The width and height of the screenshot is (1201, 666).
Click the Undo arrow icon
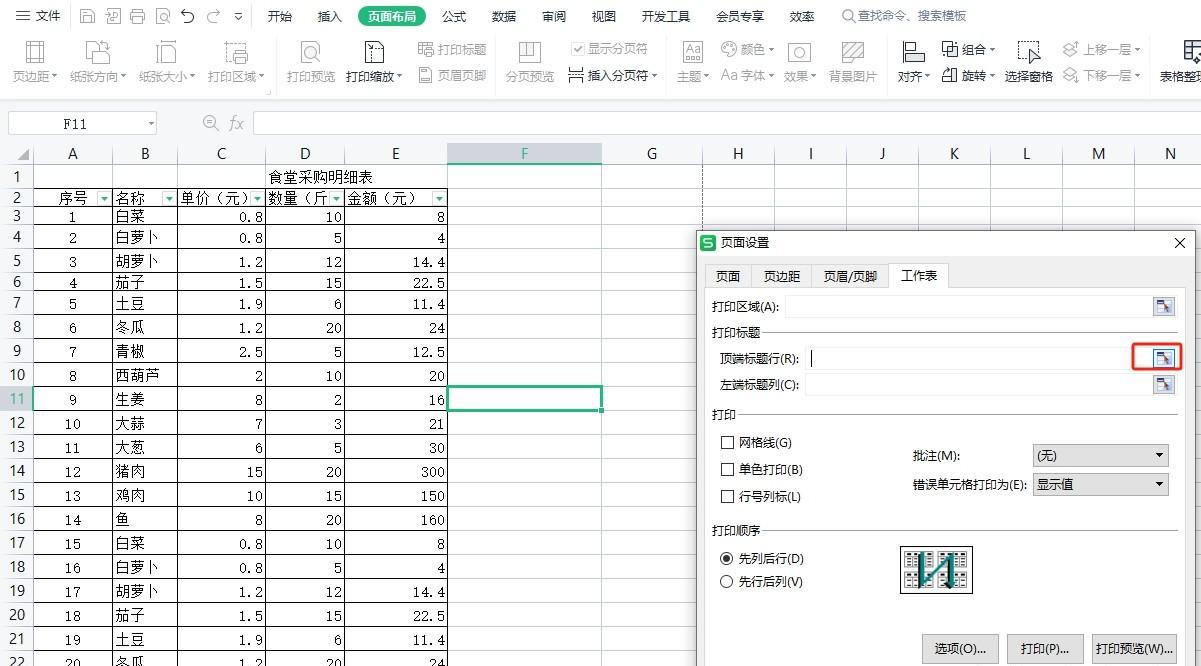point(187,16)
